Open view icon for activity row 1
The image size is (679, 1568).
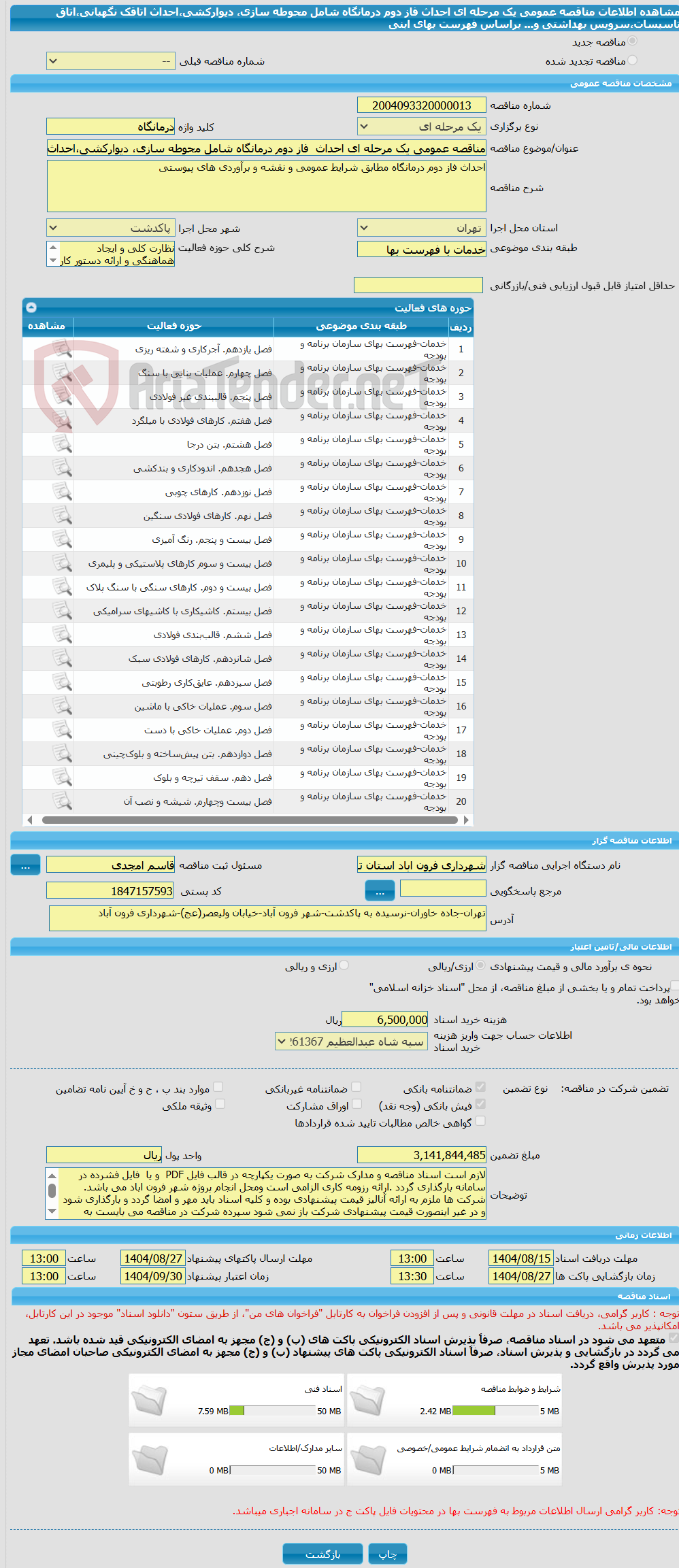click(x=62, y=349)
